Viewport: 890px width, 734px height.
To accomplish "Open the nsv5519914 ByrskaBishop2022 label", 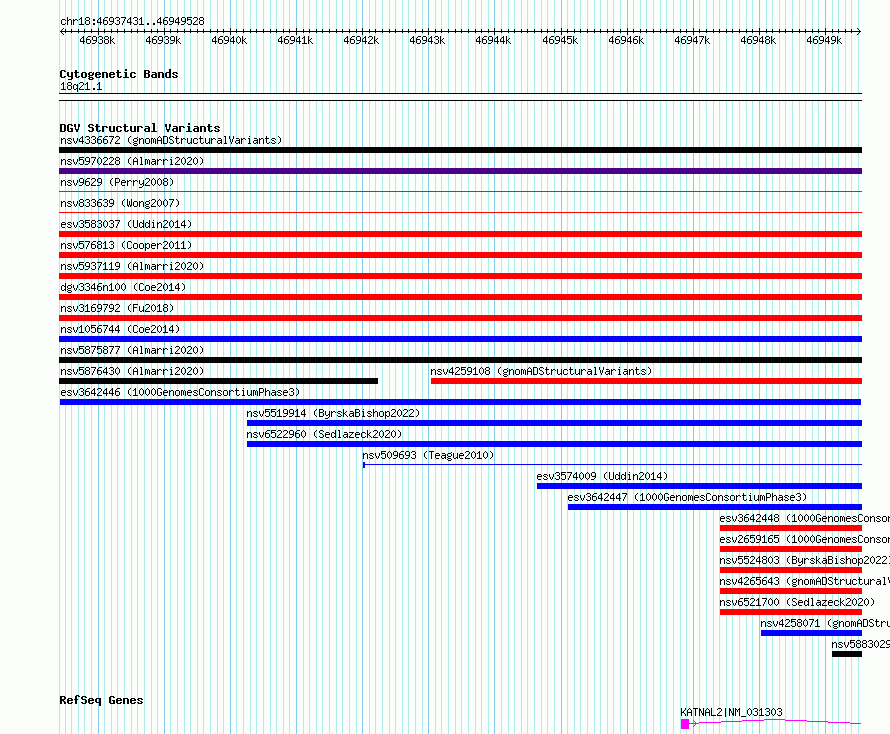I will point(333,413).
